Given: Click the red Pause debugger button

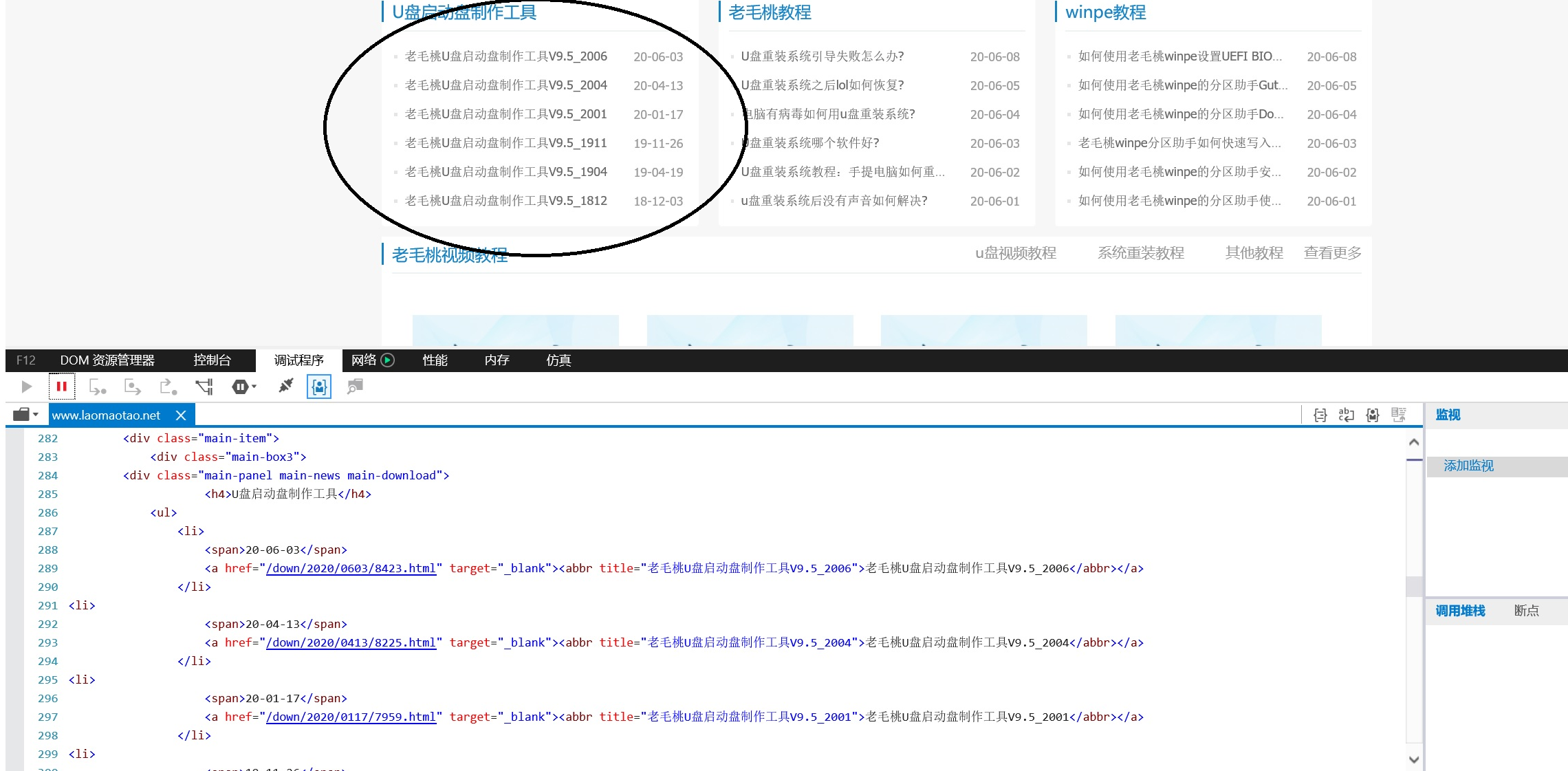Looking at the screenshot, I should pyautogui.click(x=61, y=387).
